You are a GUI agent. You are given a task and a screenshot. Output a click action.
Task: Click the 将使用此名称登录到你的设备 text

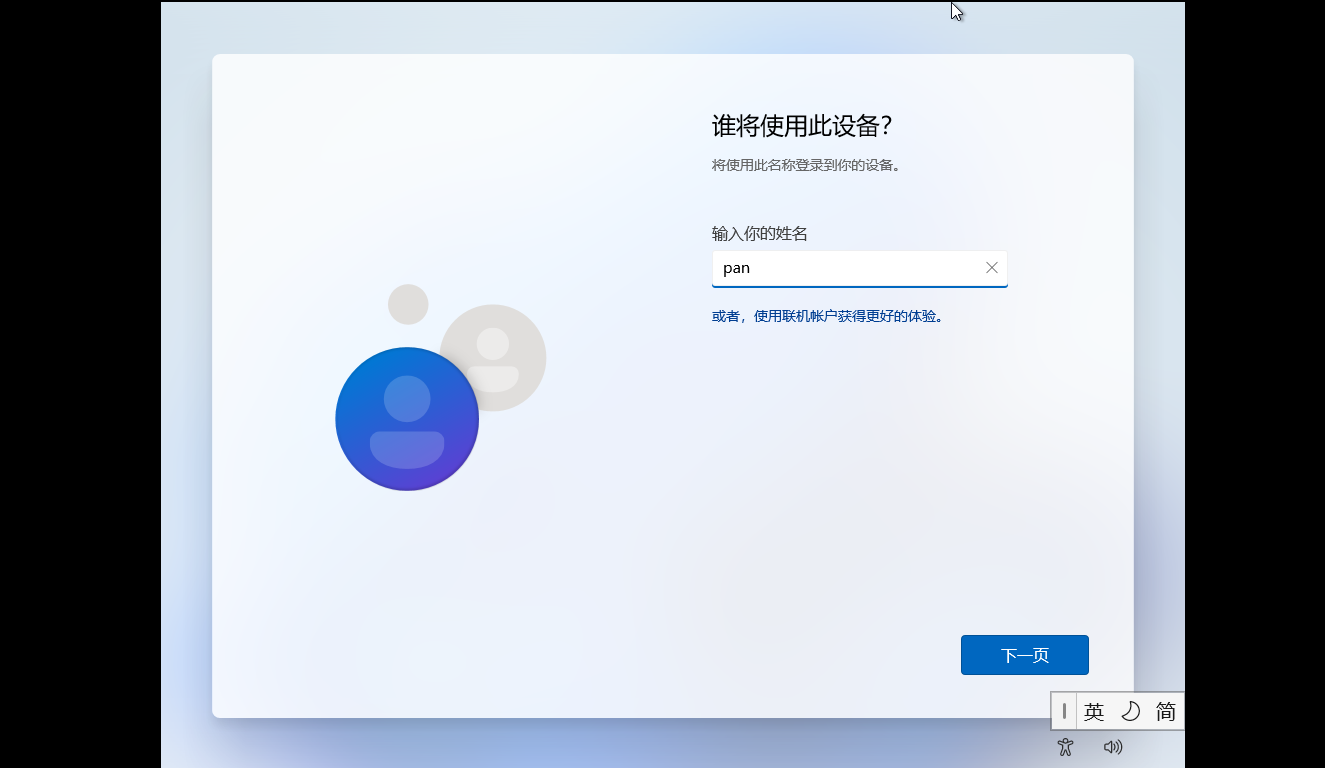(806, 166)
